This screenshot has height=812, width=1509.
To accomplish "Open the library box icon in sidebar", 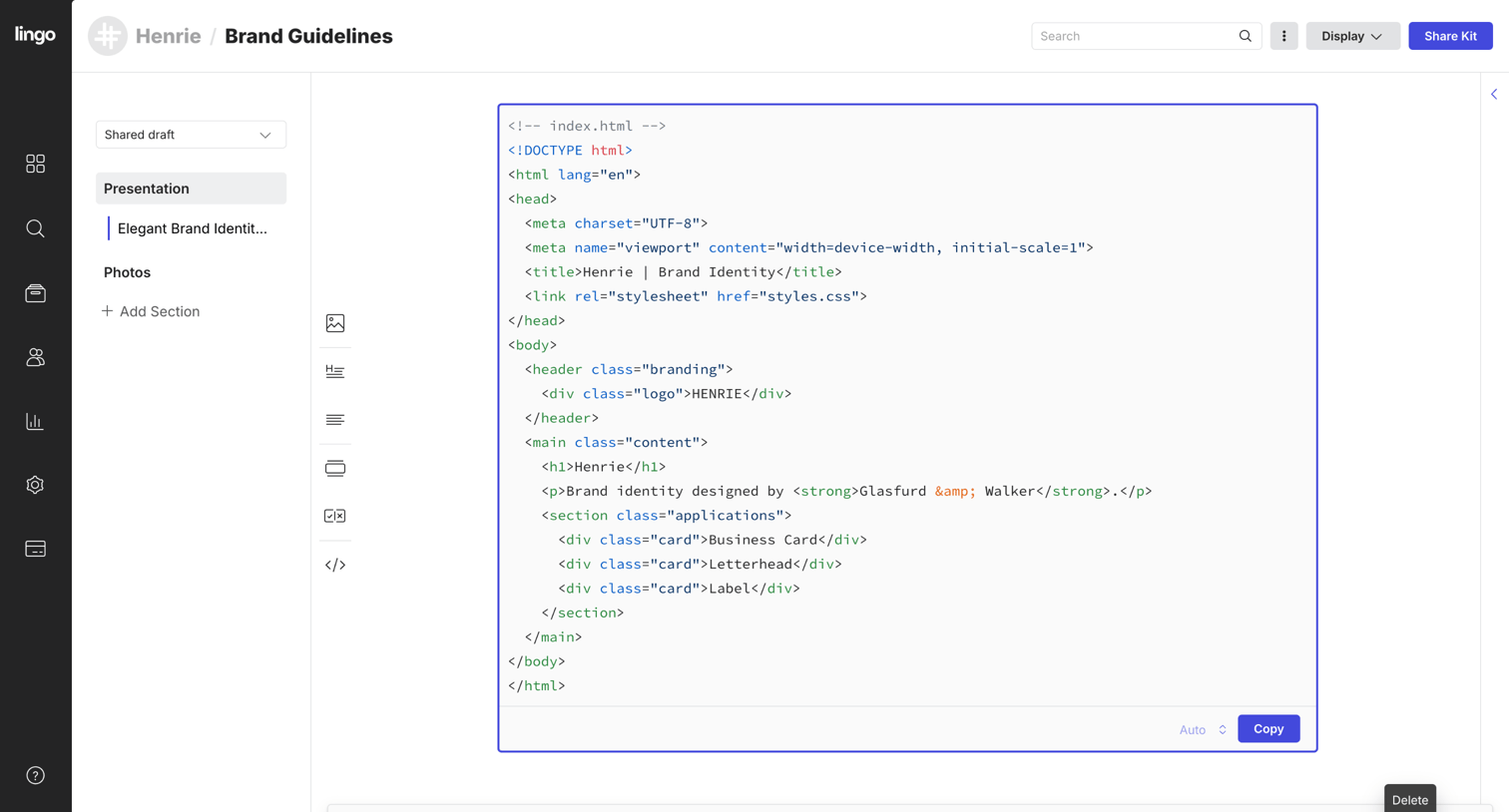I will (x=35, y=293).
